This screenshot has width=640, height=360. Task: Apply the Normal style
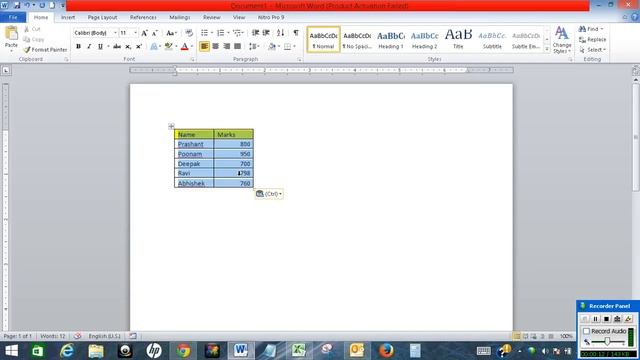(323, 40)
